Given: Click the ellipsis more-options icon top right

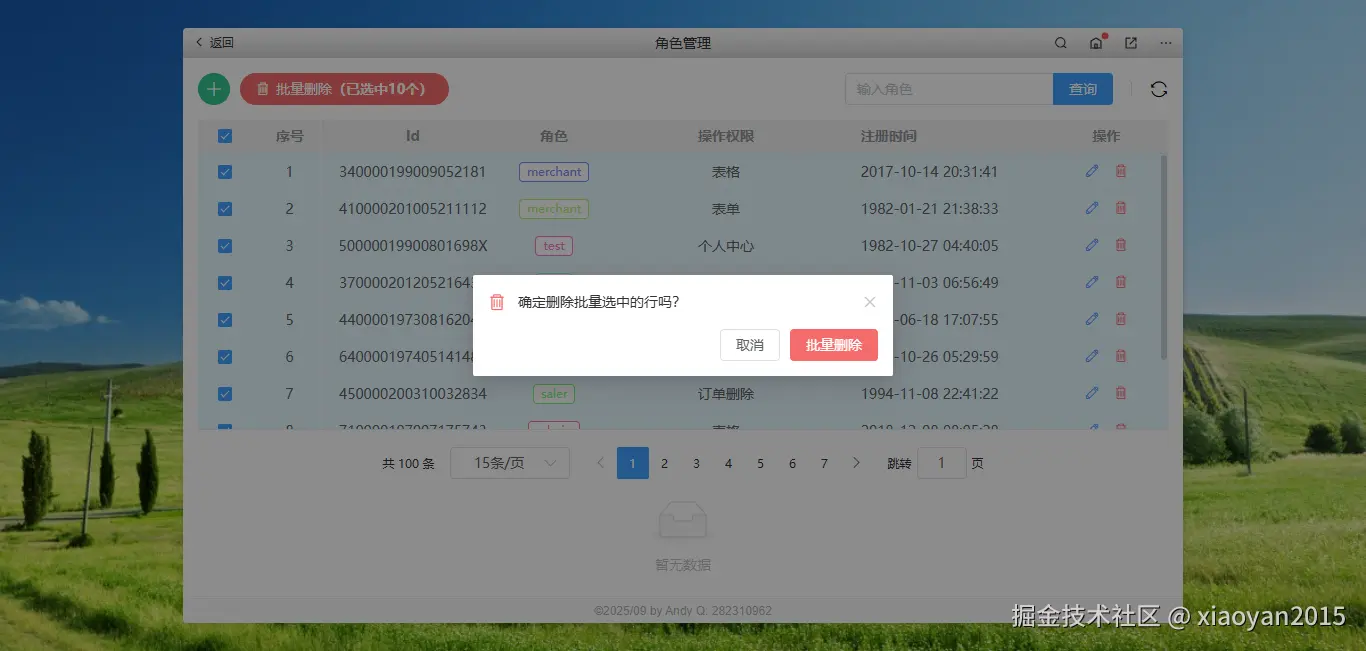Looking at the screenshot, I should (x=1165, y=42).
